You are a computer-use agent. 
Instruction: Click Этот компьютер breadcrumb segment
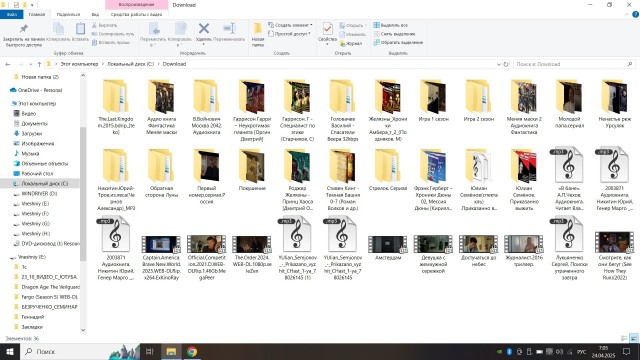tap(79, 64)
